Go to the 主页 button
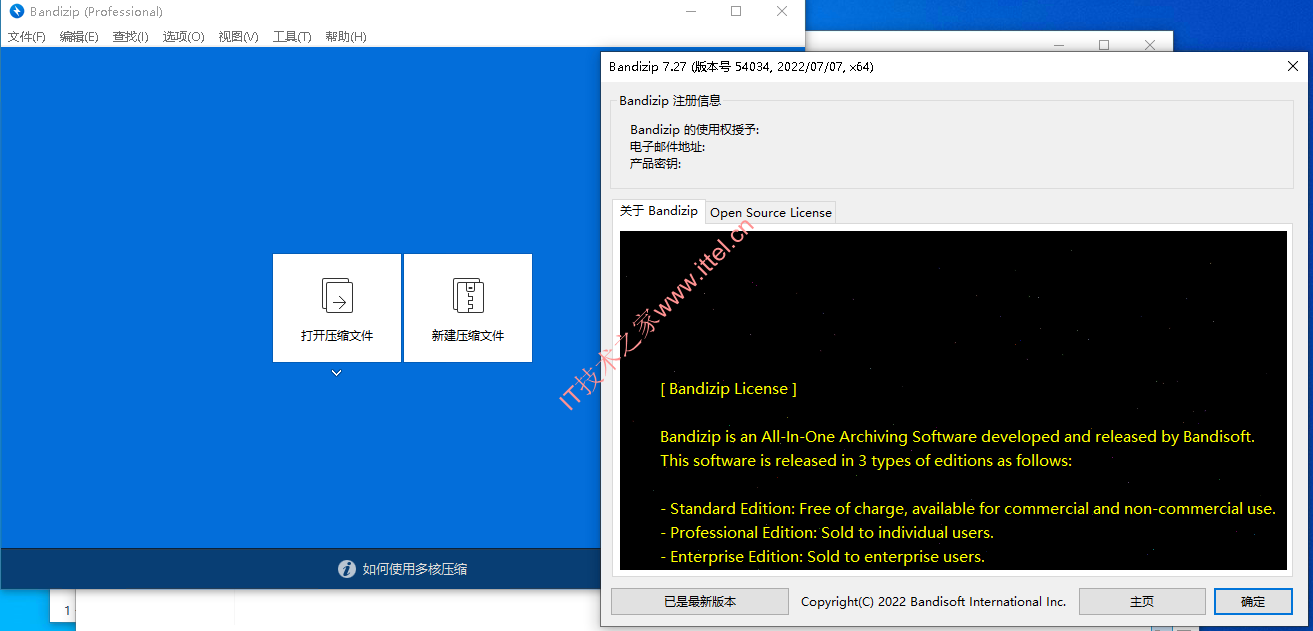The image size is (1313, 631). 1142,601
